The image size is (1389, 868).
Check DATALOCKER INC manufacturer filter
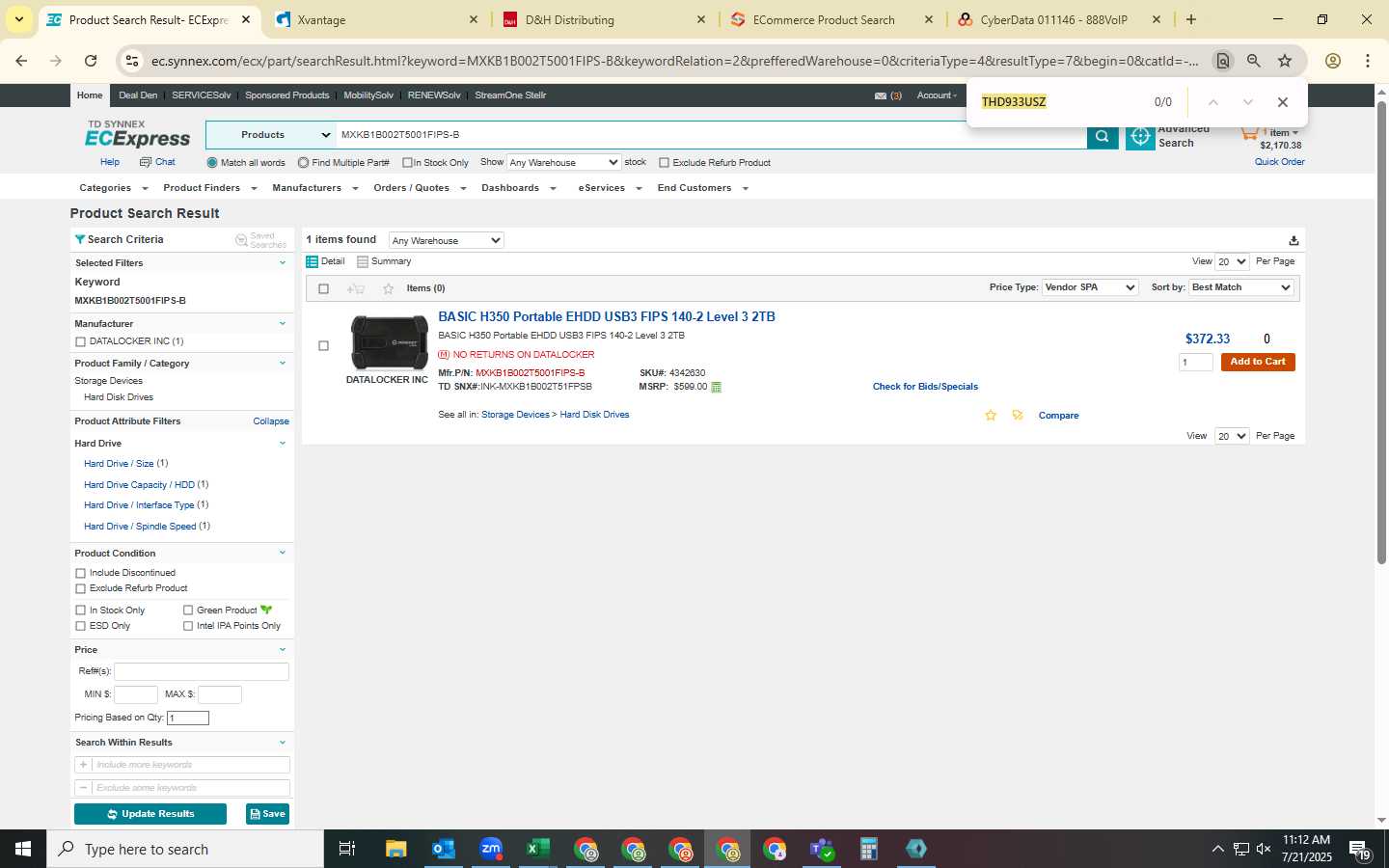(80, 341)
